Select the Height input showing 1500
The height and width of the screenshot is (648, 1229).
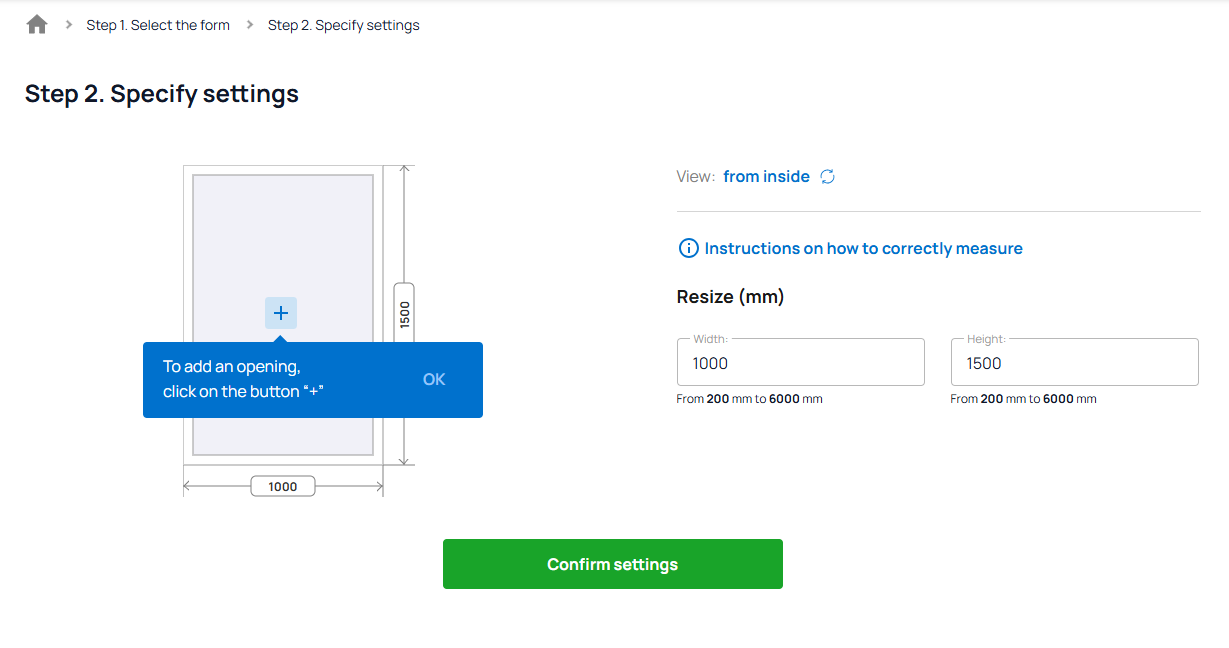1074,362
